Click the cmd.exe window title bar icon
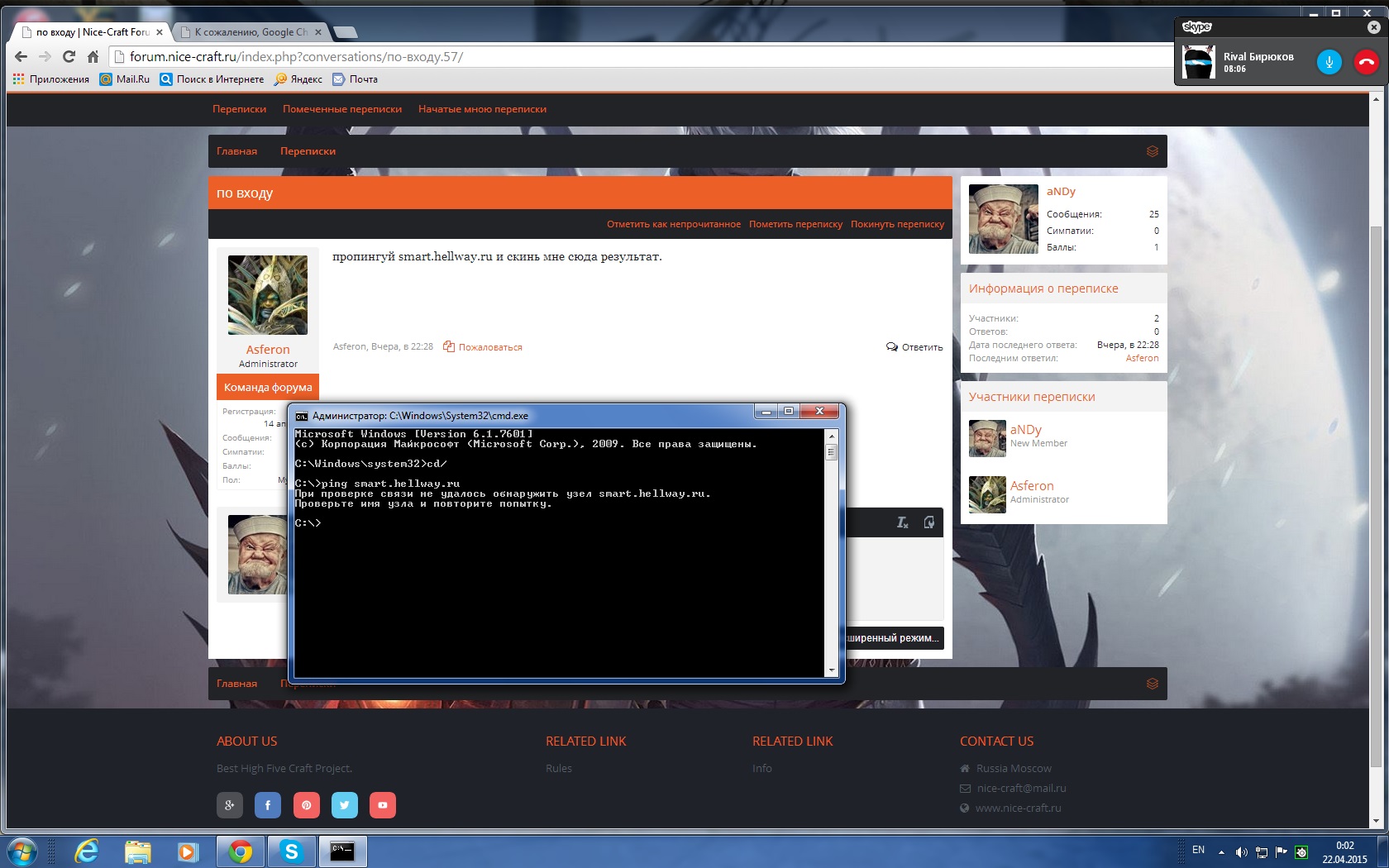Image resolution: width=1389 pixels, height=868 pixels. click(x=302, y=416)
